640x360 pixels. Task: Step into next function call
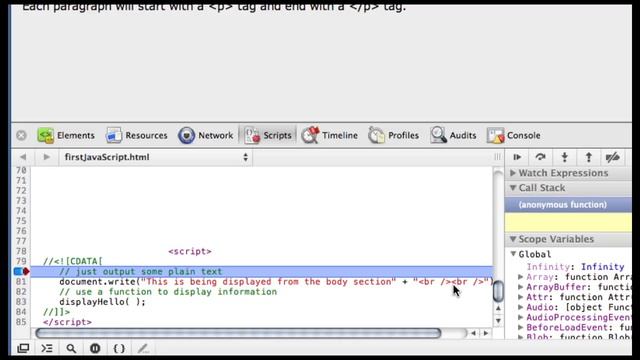point(564,157)
